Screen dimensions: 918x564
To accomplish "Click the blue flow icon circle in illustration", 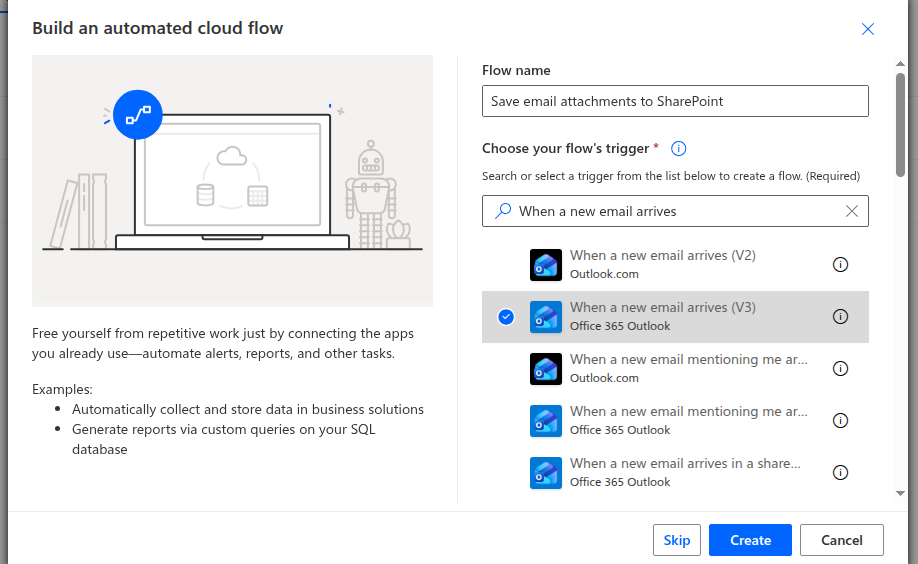I will (138, 115).
